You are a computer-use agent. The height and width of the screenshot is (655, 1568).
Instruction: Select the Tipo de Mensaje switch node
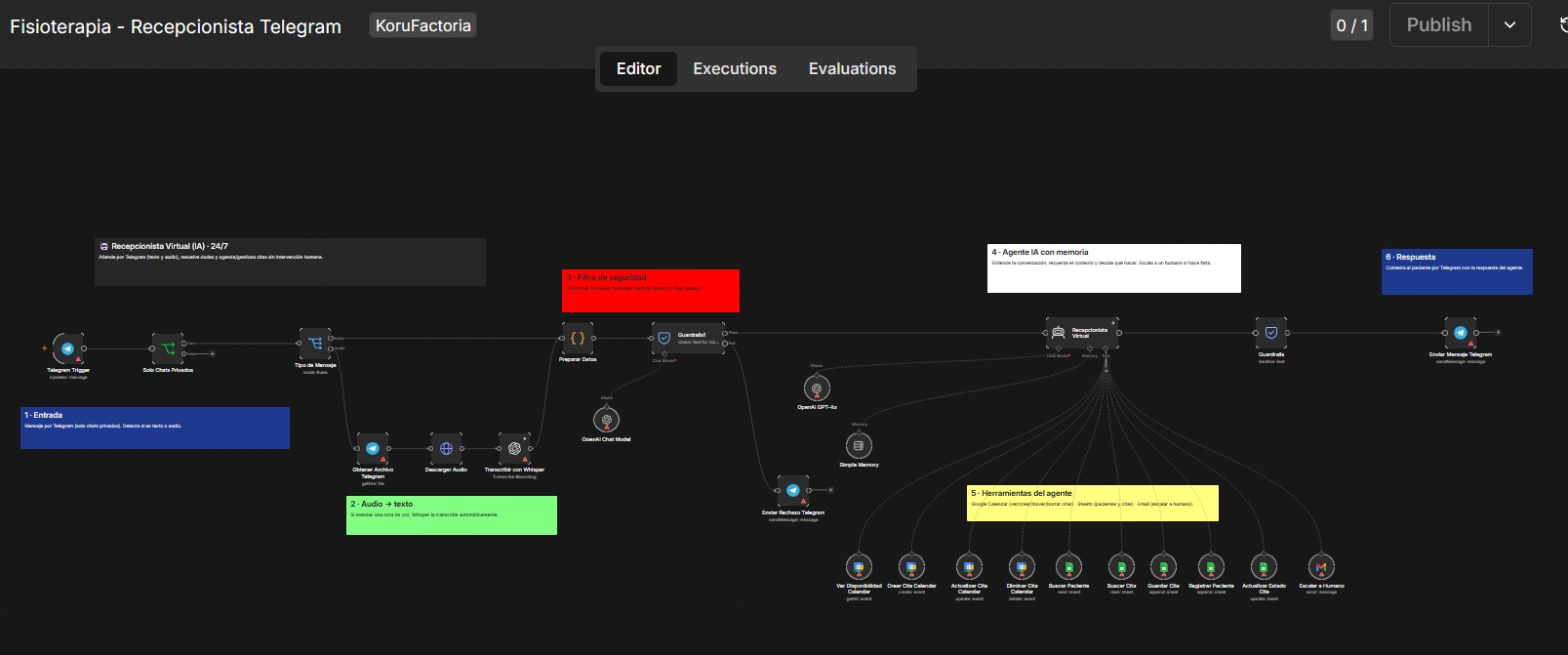[315, 344]
